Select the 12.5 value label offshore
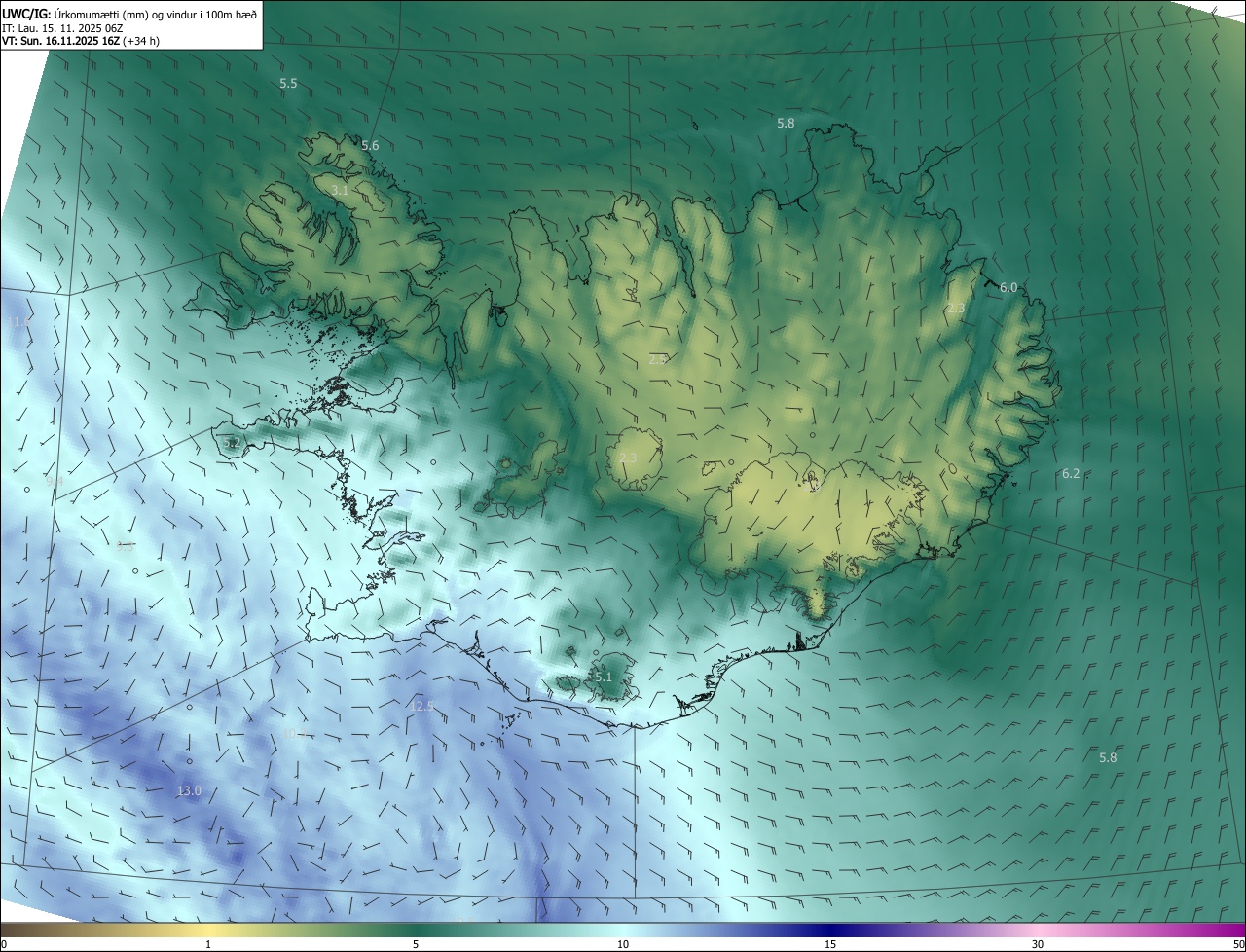1246x952 pixels. pos(422,707)
